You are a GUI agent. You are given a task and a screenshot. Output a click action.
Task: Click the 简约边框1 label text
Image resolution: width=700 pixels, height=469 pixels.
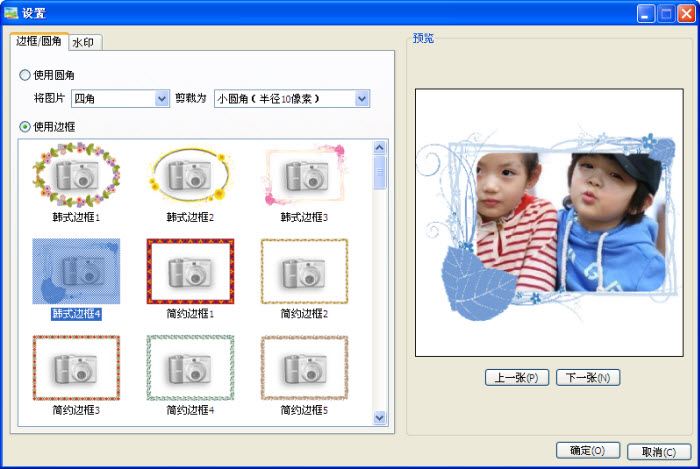191,314
